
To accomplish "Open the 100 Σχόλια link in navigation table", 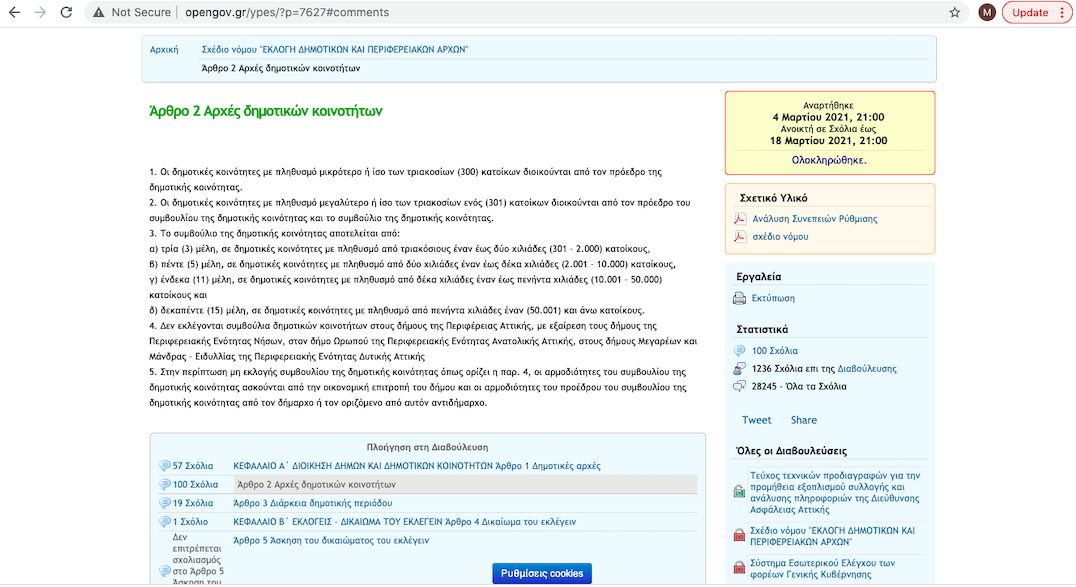I will coord(195,485).
